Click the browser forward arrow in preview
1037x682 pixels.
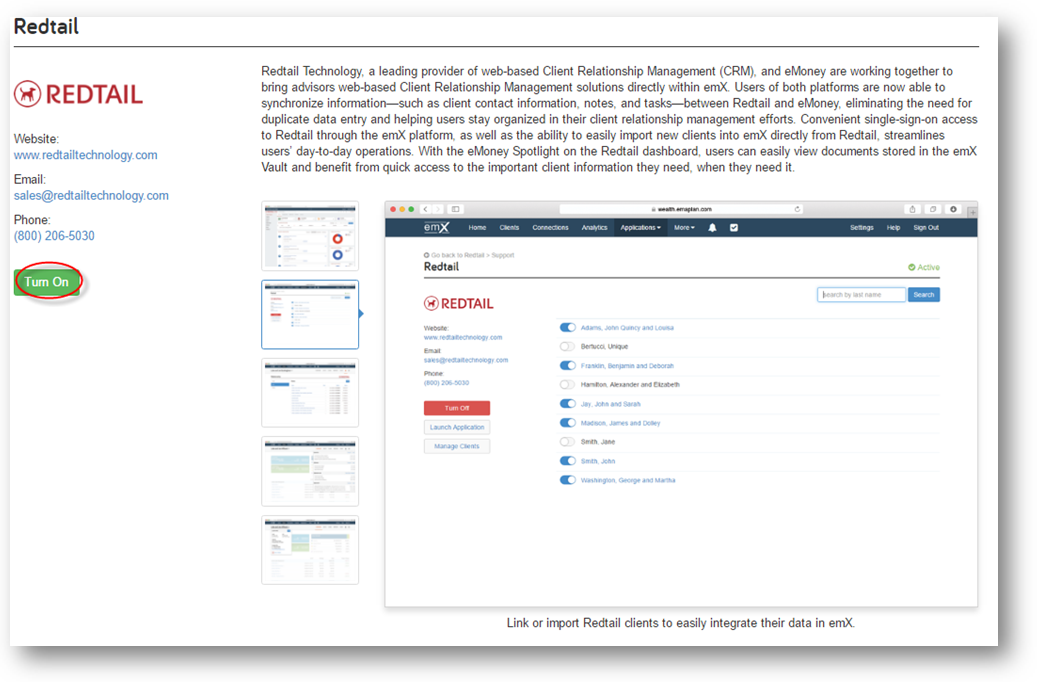(x=438, y=209)
